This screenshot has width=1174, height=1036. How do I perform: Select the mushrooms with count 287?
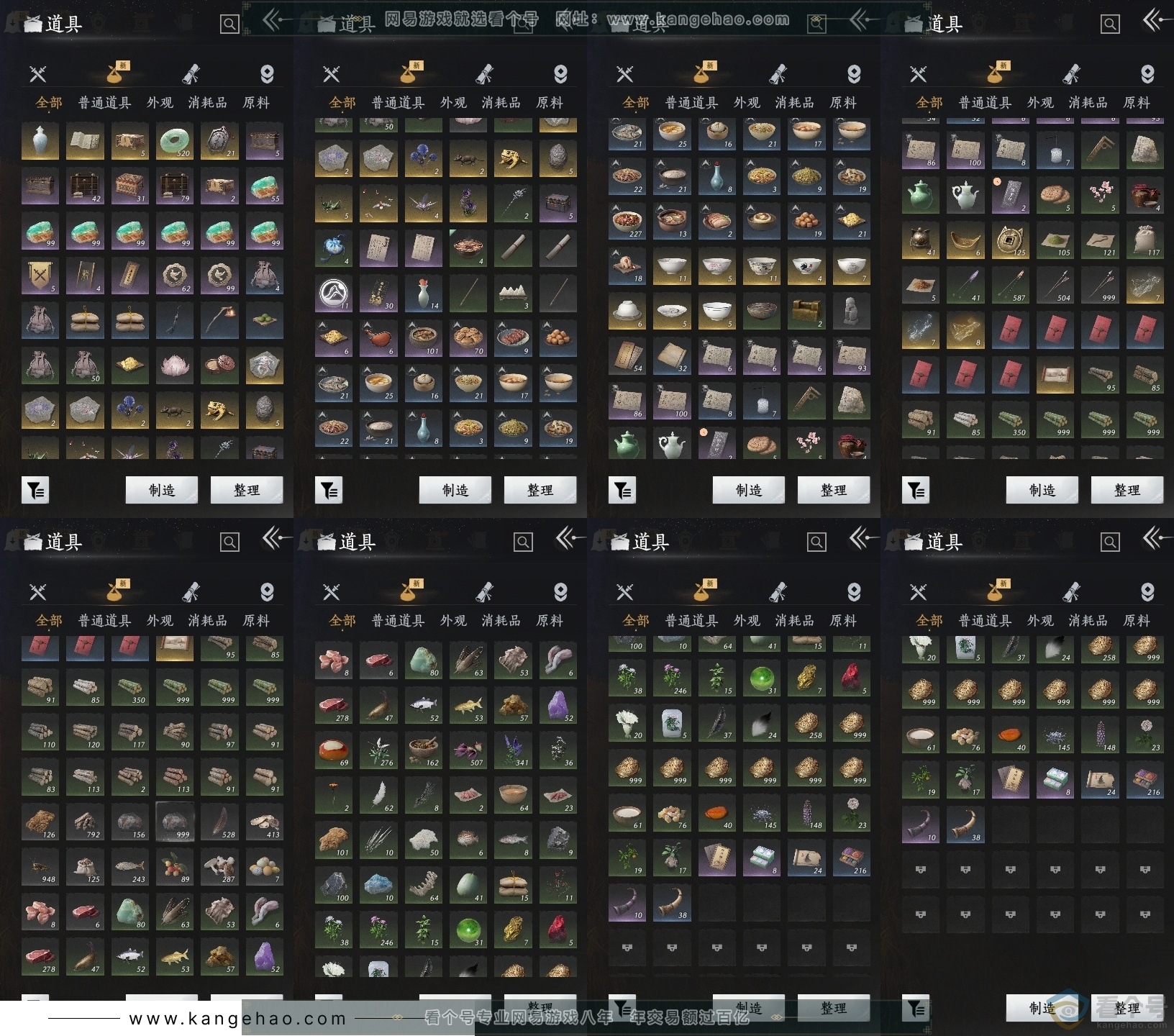pyautogui.click(x=219, y=867)
